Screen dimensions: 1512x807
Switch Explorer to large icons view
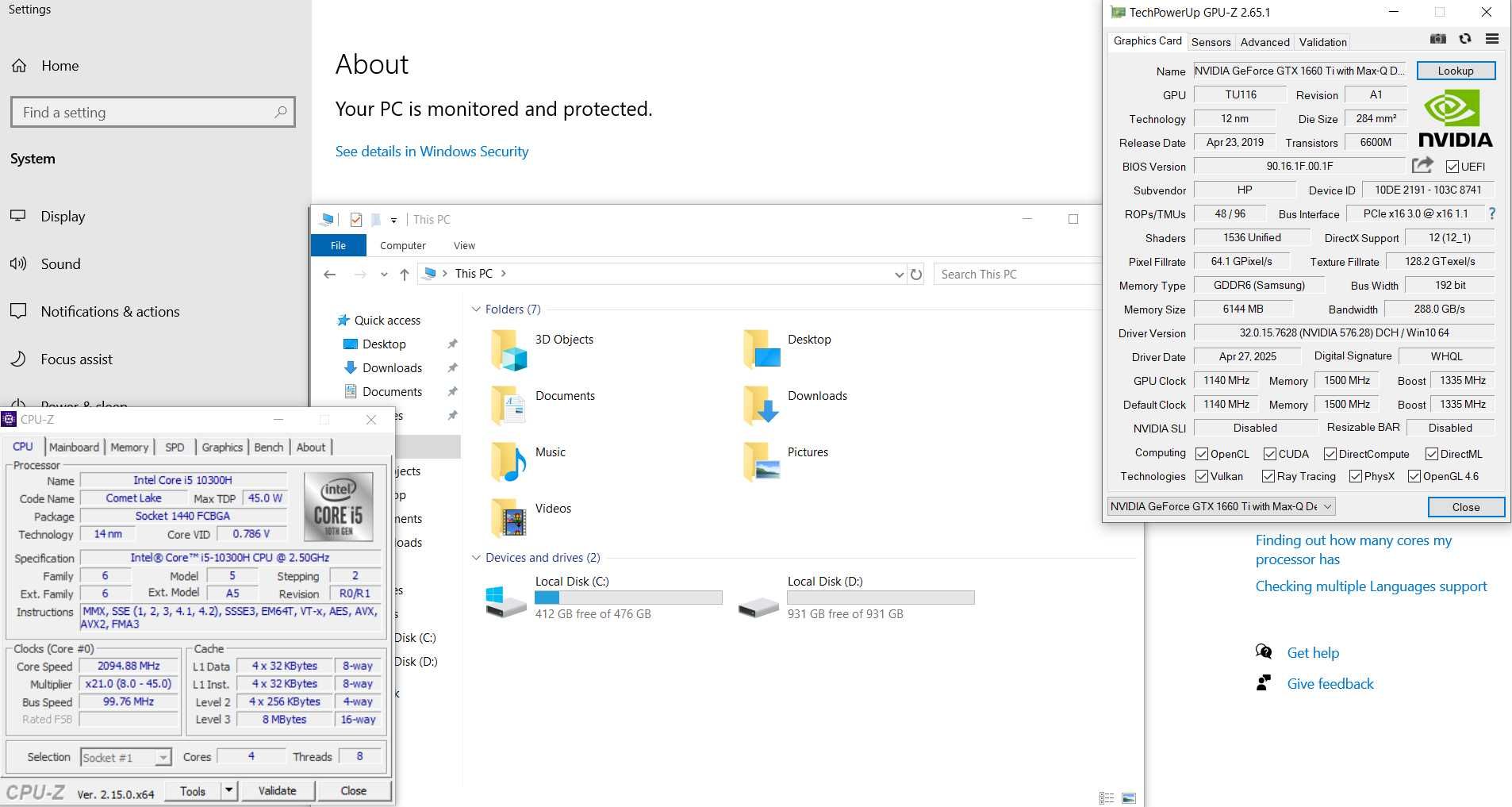coord(1129,798)
